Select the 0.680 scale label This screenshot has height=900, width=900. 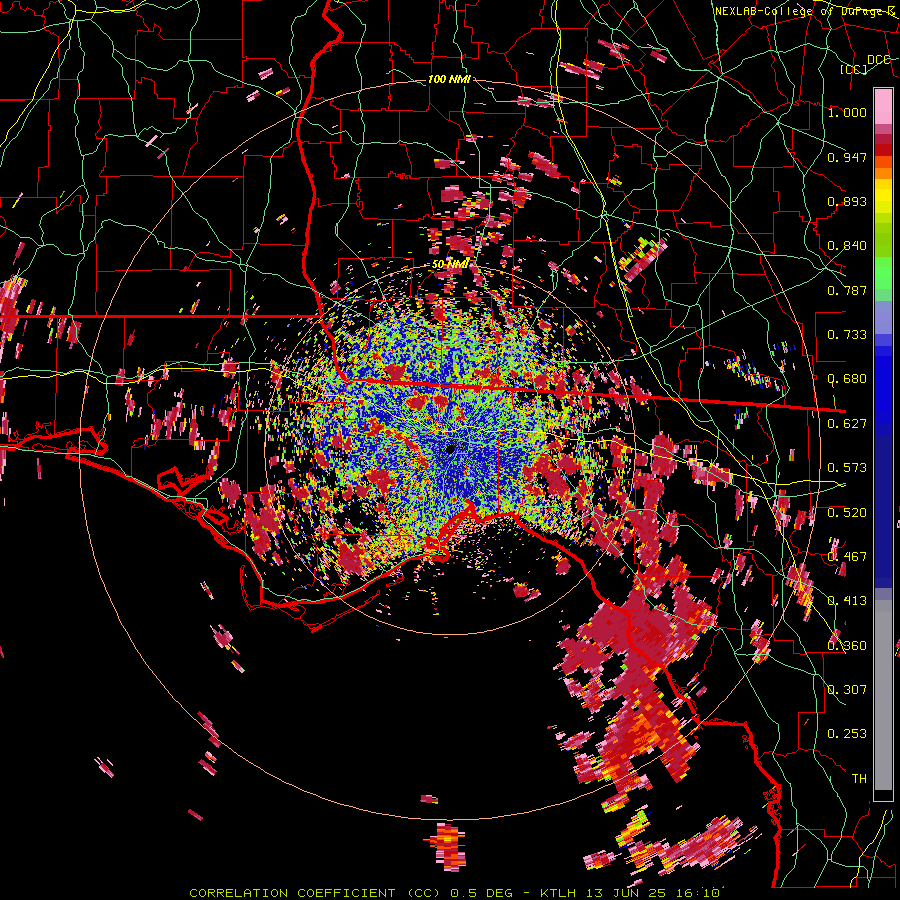[x=847, y=379]
